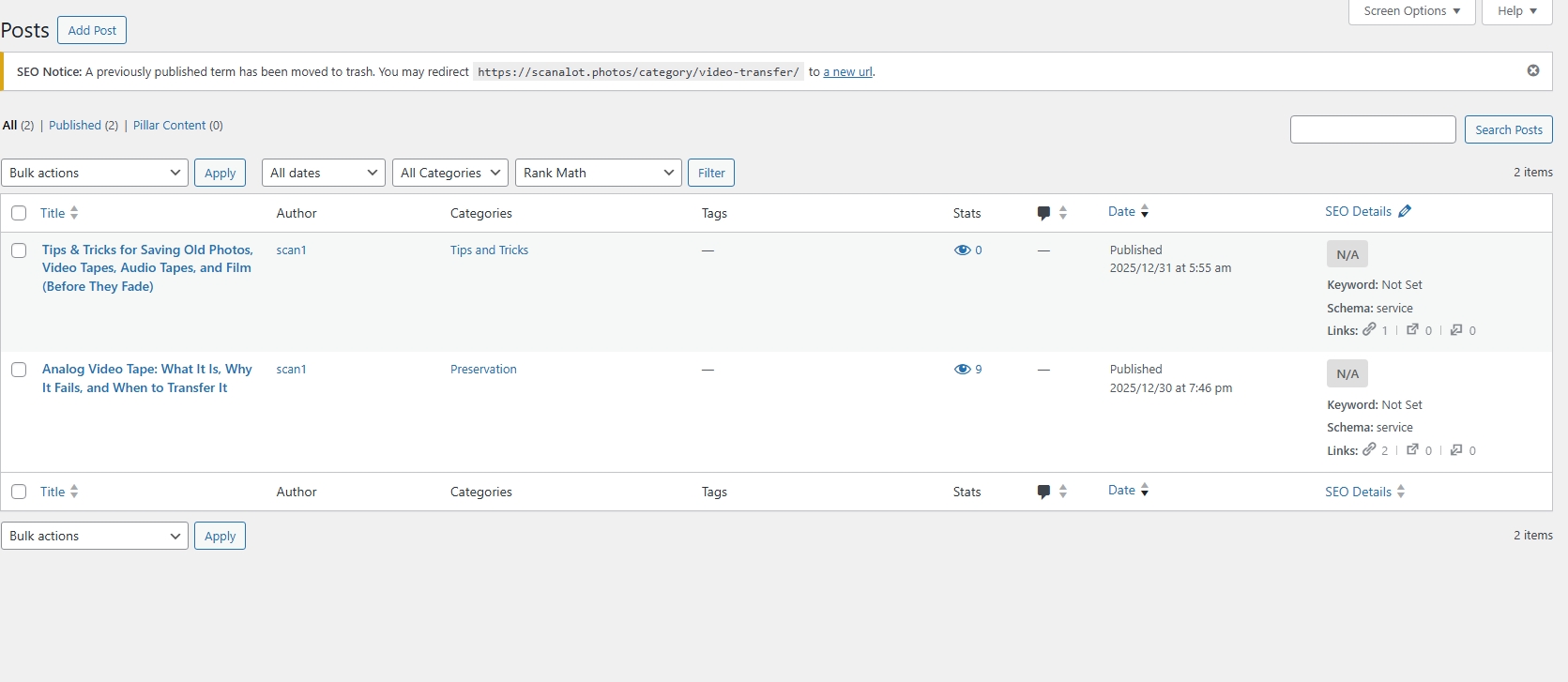Expand the All dates filter dropdown
The height and width of the screenshot is (682, 1568).
click(x=323, y=173)
